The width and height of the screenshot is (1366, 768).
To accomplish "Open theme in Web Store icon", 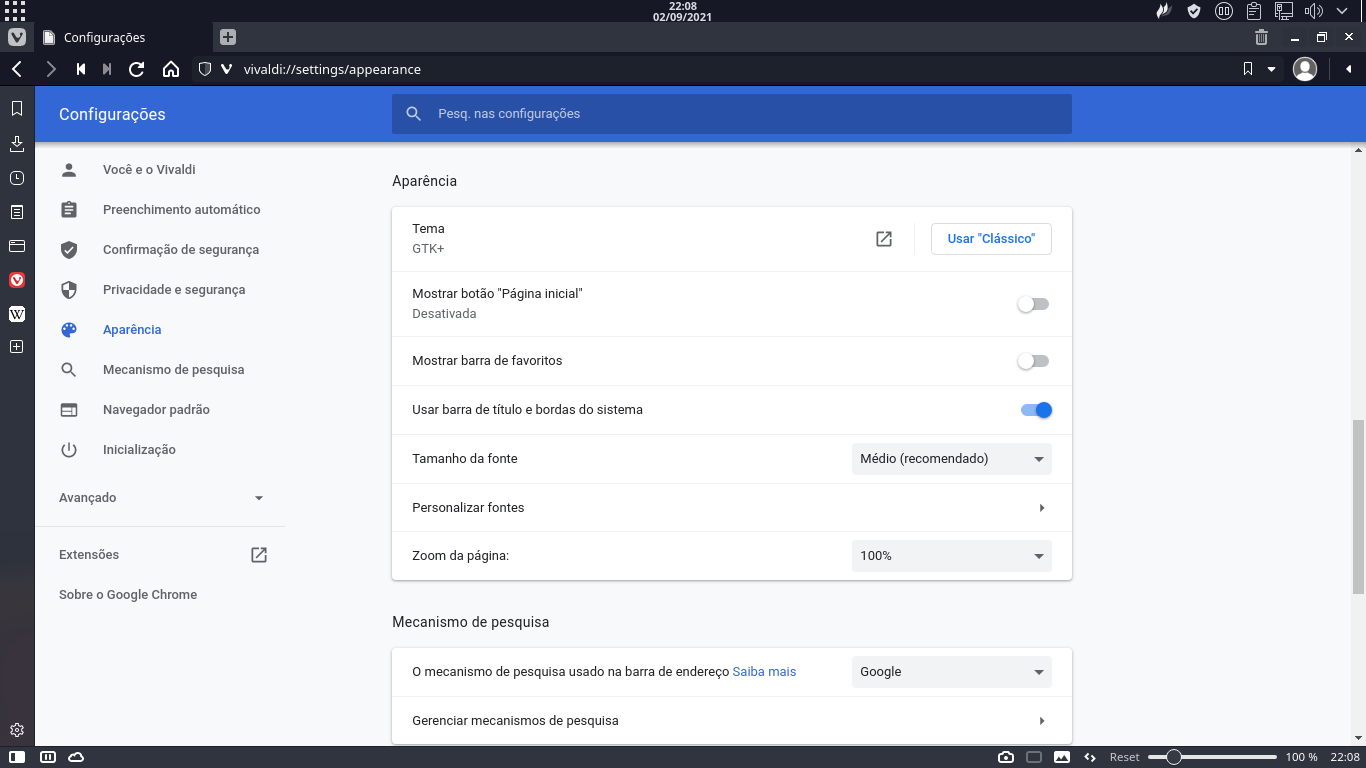I will pos(884,239).
